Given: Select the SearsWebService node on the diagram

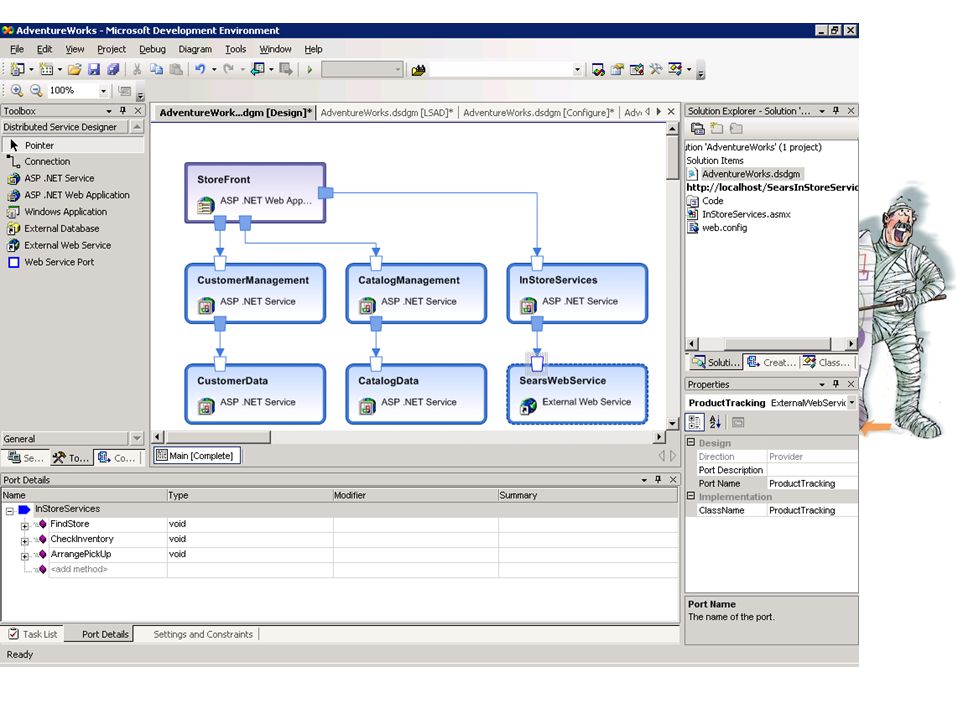Looking at the screenshot, I should coord(577,394).
